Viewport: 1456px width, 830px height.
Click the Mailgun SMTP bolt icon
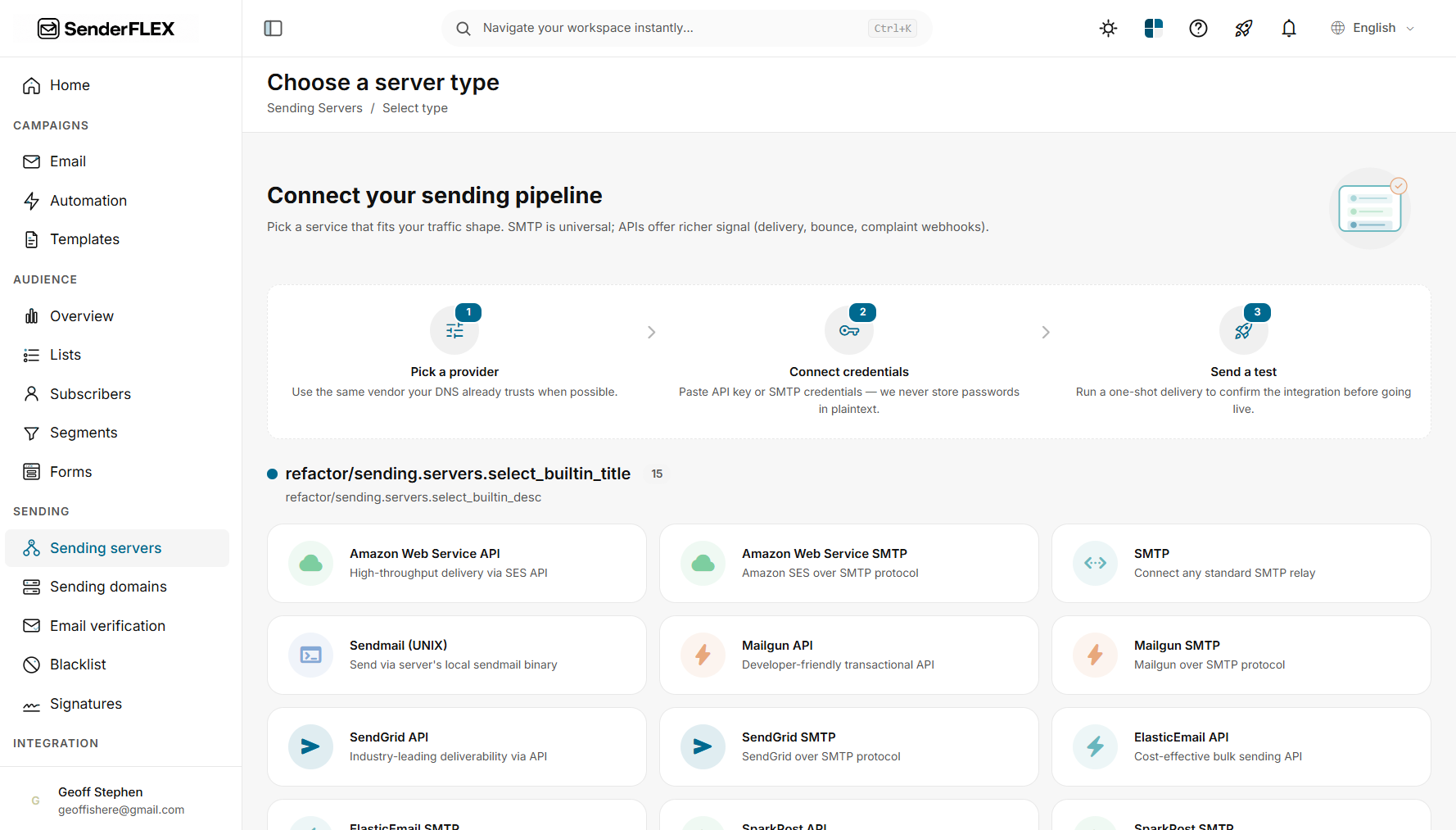click(x=1096, y=655)
